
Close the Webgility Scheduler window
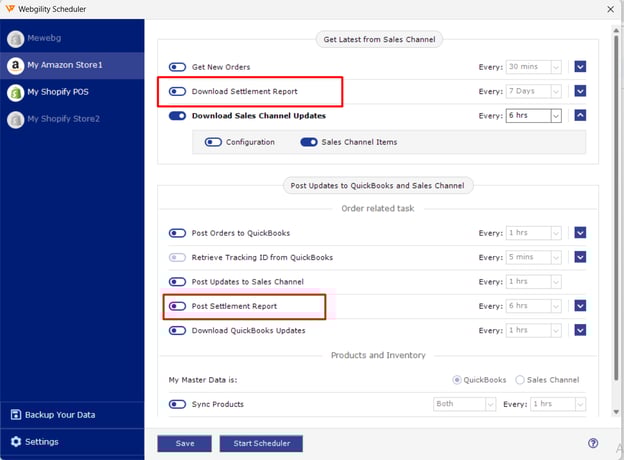tap(610, 9)
